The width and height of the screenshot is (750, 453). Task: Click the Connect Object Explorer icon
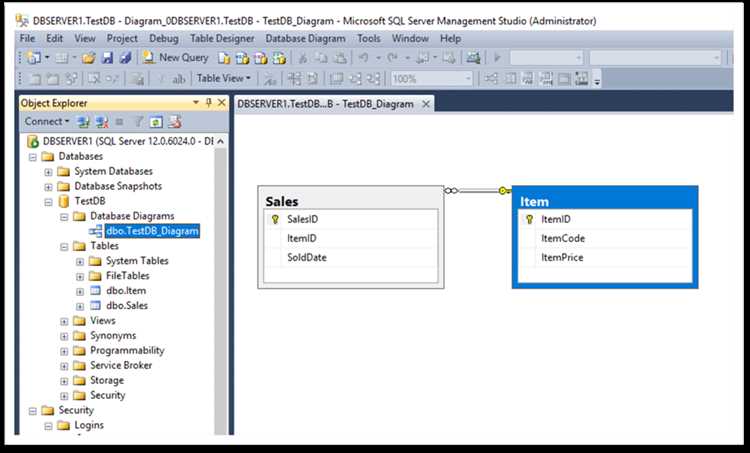[83, 122]
